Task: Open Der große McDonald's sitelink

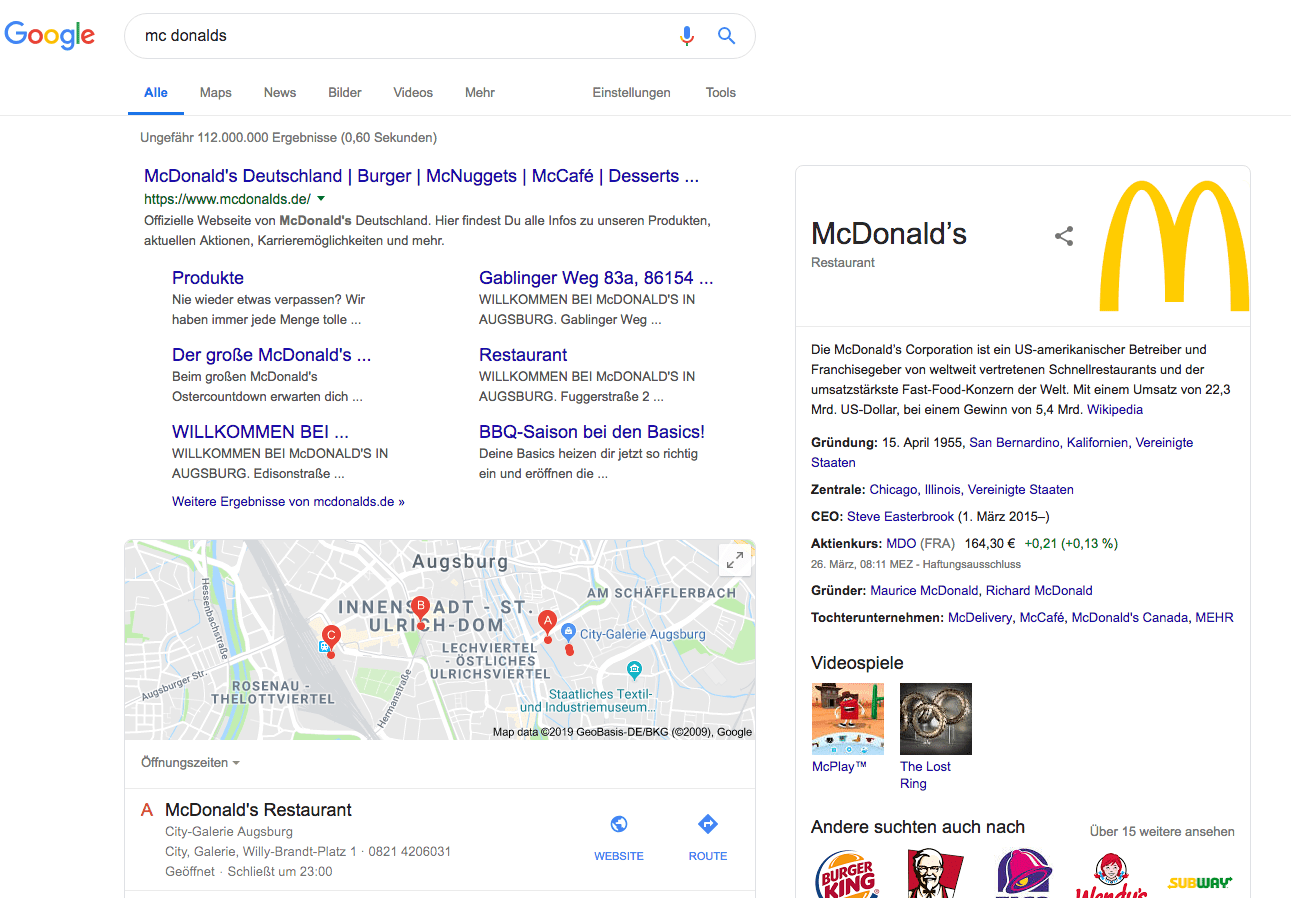Action: pyautogui.click(x=271, y=355)
